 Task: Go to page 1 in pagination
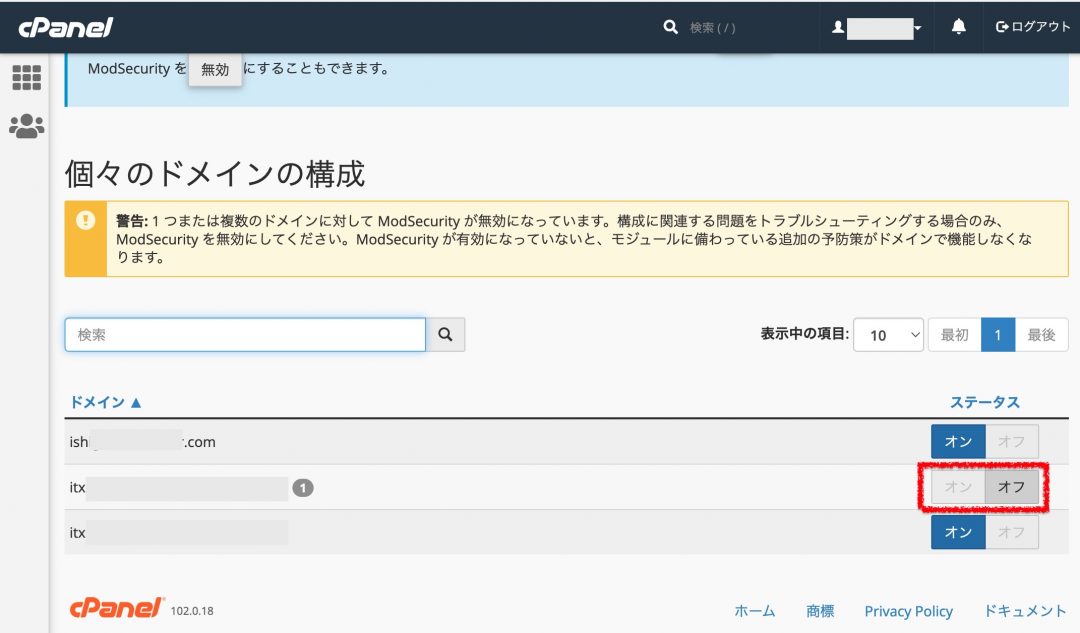click(x=998, y=335)
